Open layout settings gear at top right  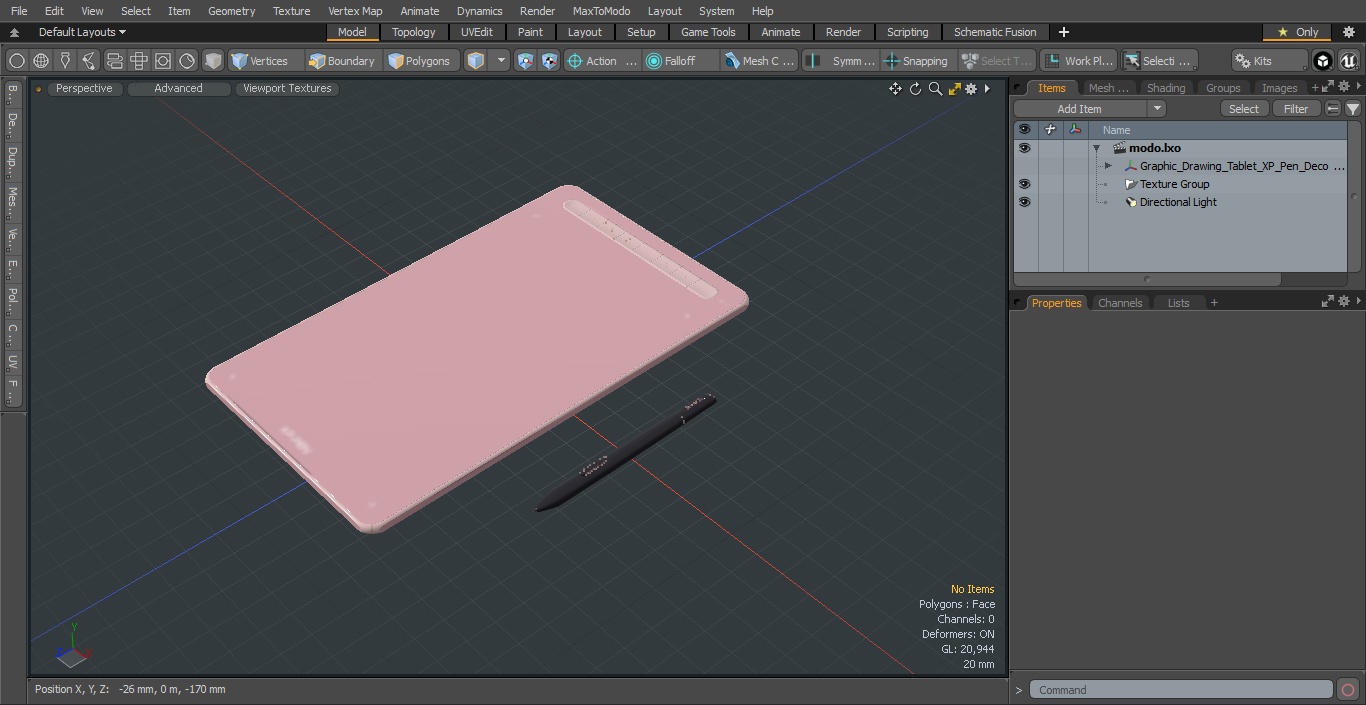pyautogui.click(x=1348, y=32)
